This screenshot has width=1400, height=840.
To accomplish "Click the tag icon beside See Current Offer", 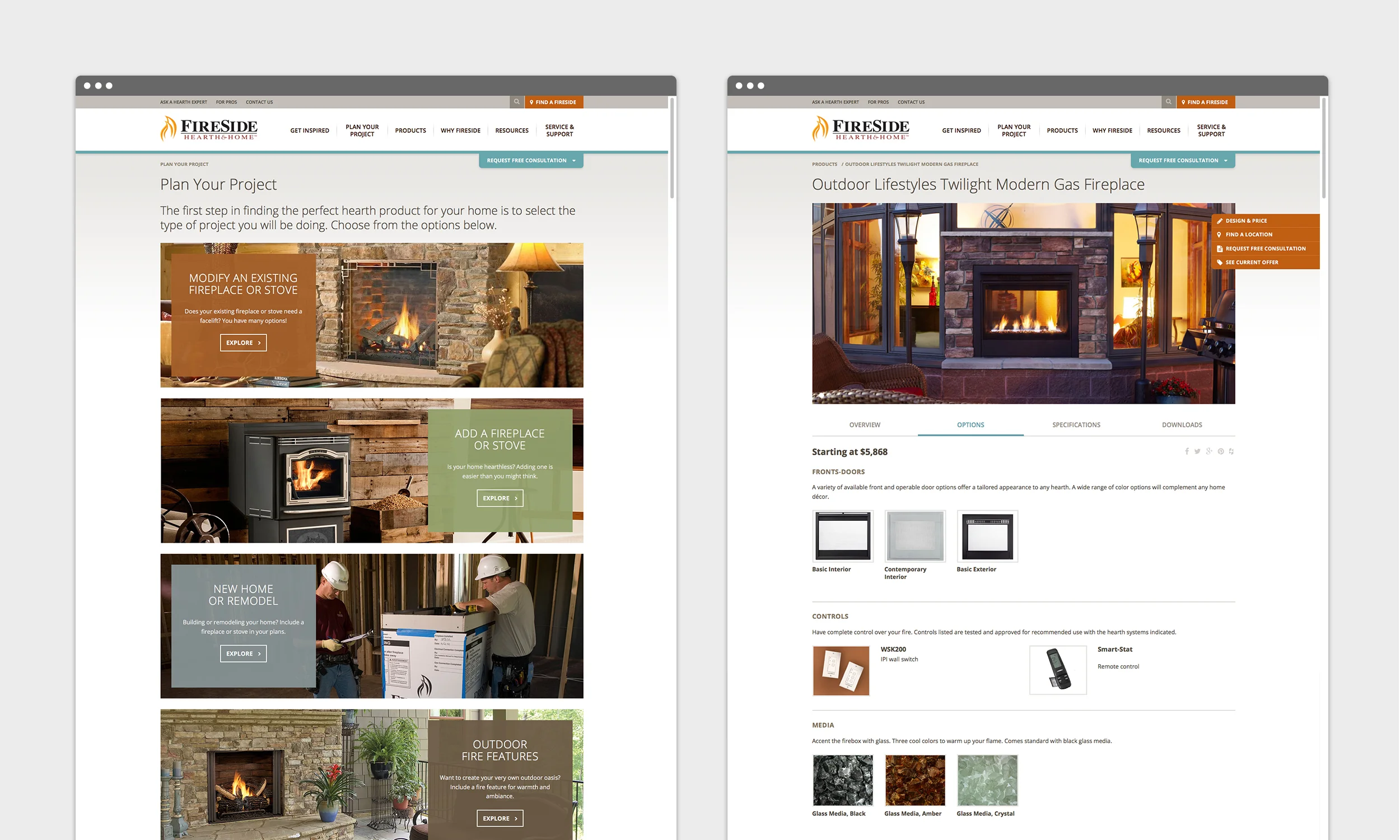I will click(1221, 263).
